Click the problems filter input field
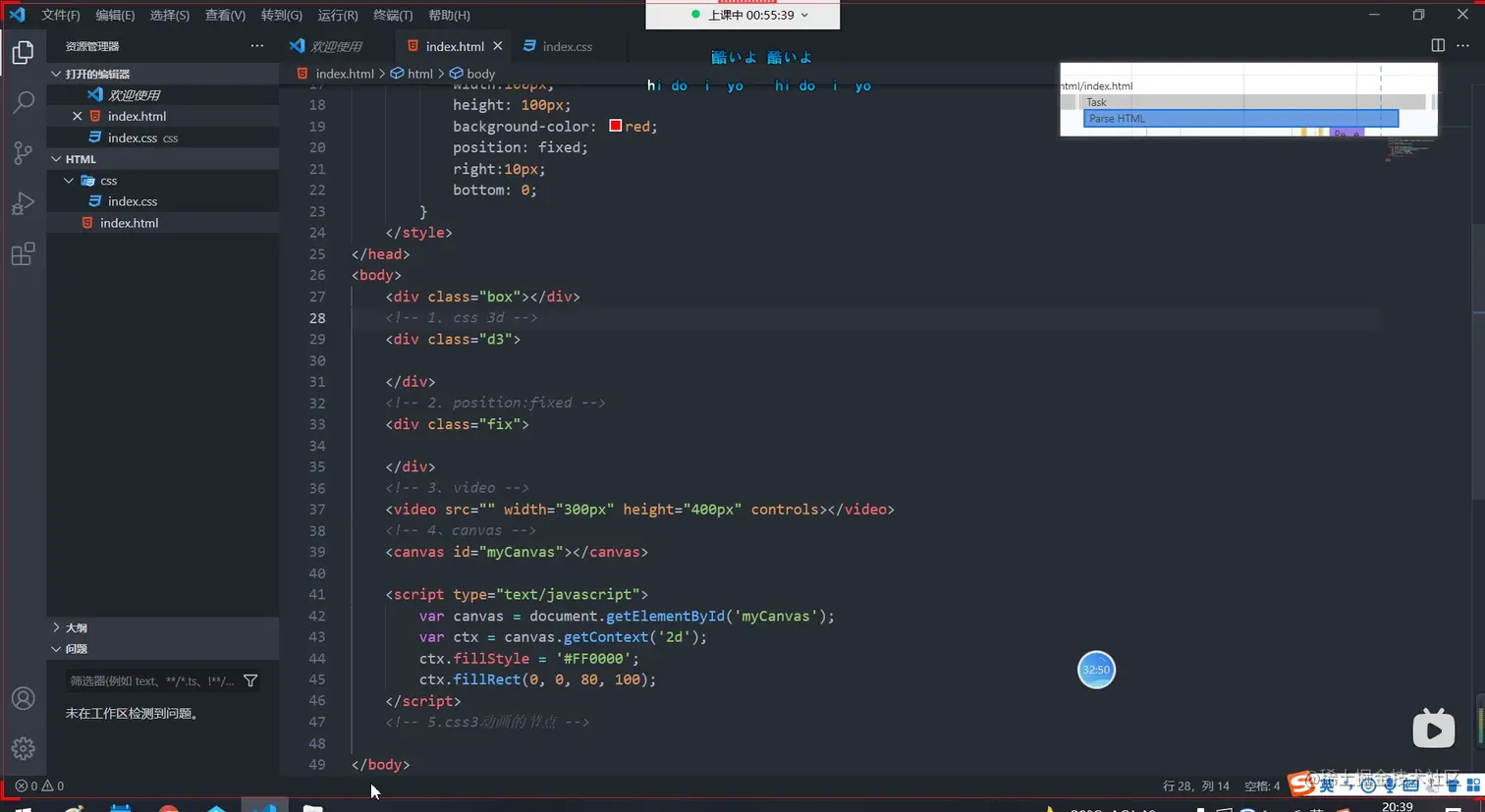The image size is (1485, 812). [152, 680]
